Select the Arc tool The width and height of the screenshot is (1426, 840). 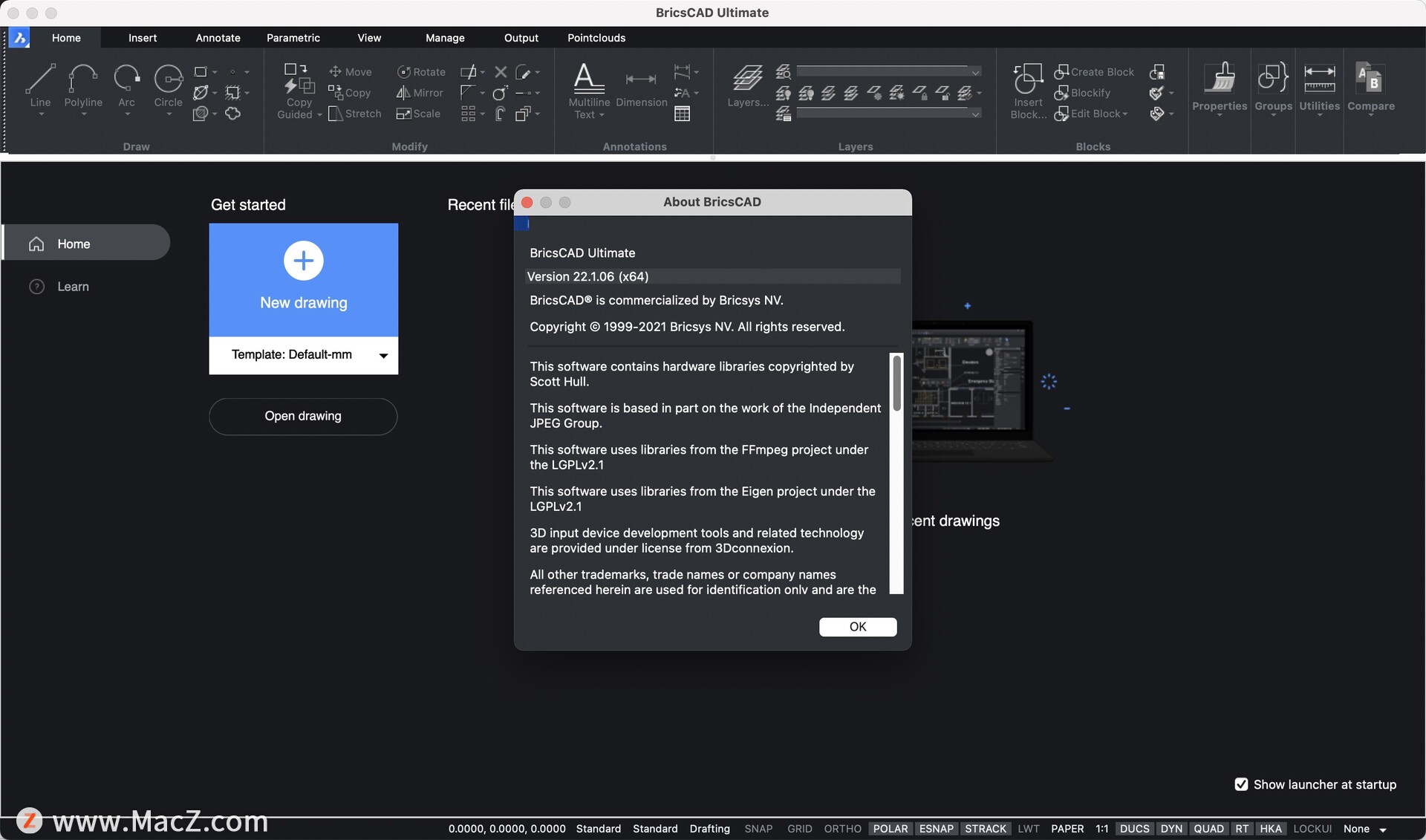(126, 85)
